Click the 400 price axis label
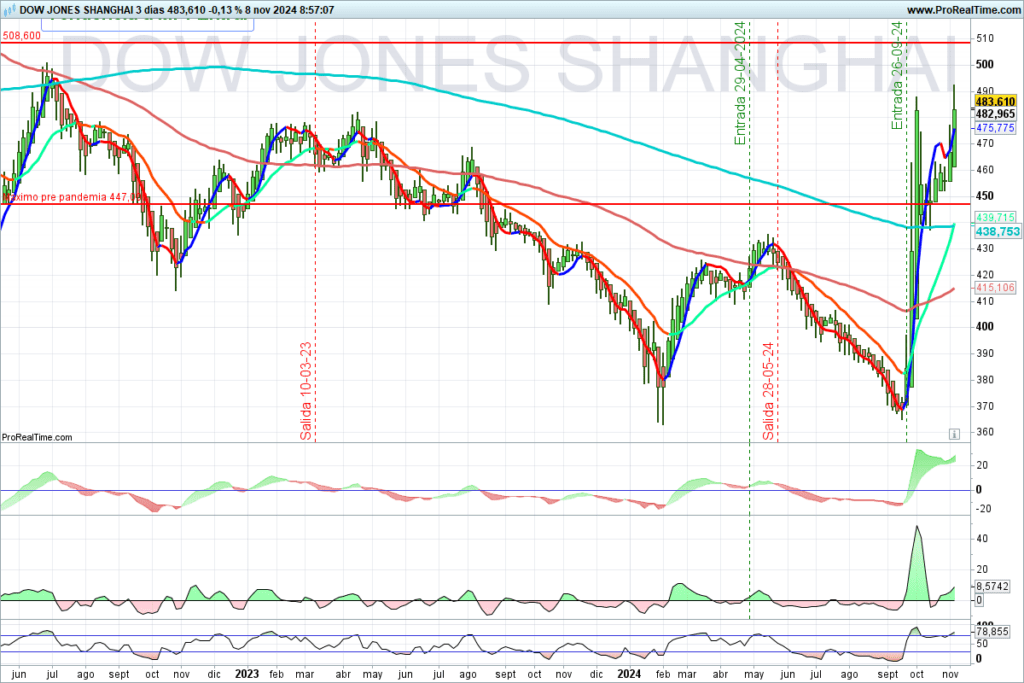 [985, 327]
